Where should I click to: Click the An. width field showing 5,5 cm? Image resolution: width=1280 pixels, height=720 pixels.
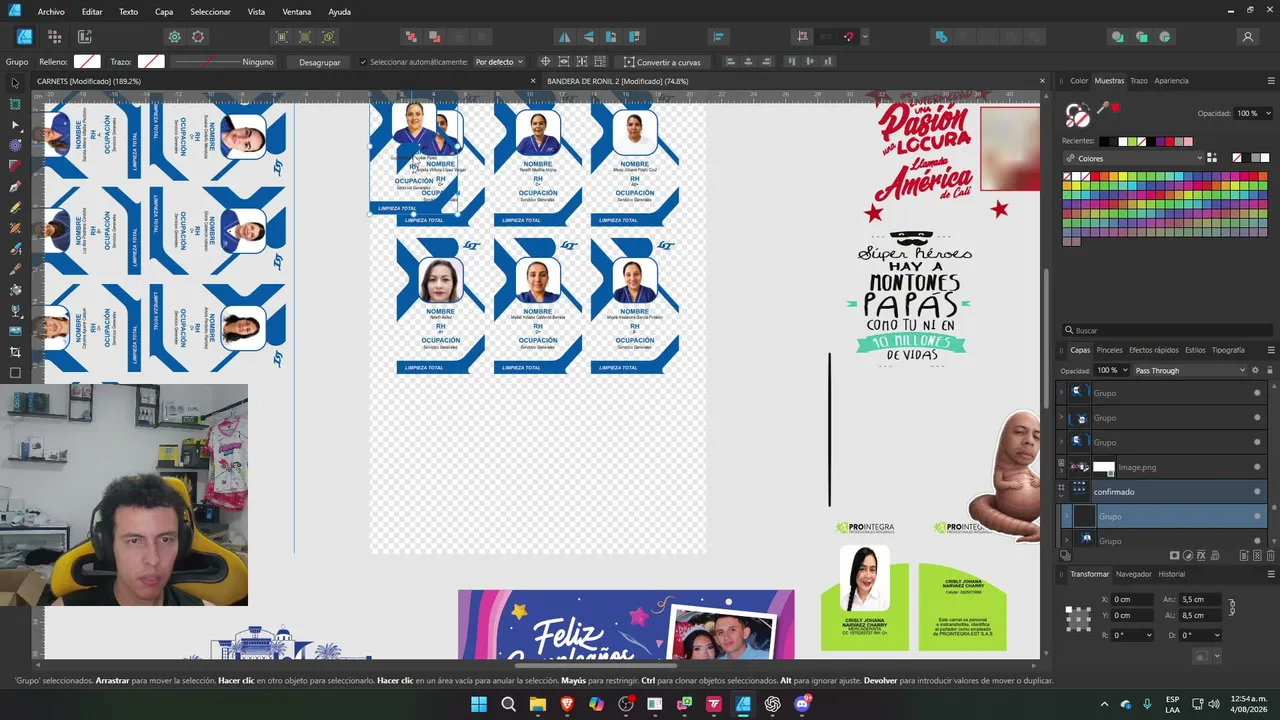1200,599
